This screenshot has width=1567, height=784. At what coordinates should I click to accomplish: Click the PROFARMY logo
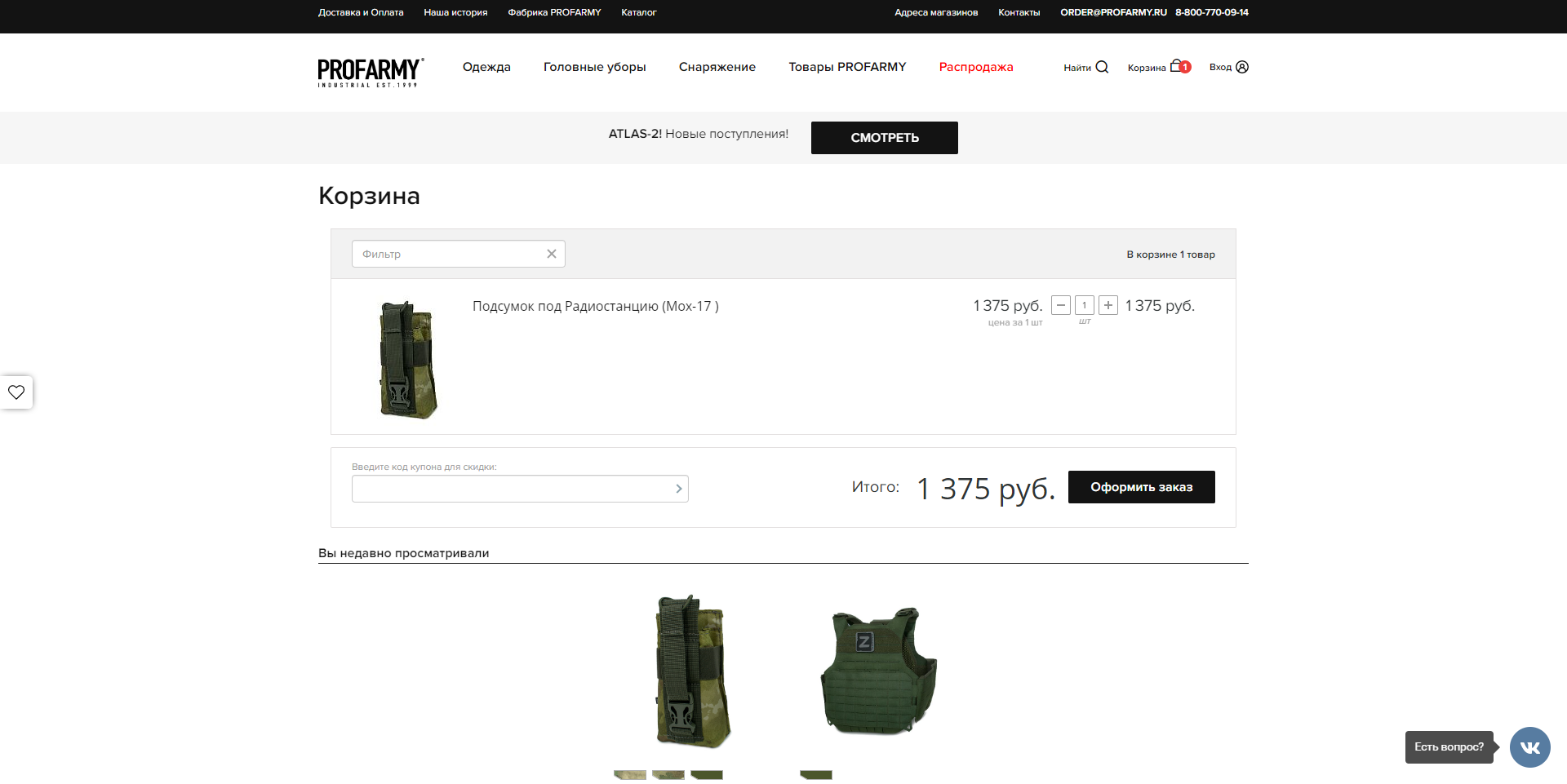(370, 72)
